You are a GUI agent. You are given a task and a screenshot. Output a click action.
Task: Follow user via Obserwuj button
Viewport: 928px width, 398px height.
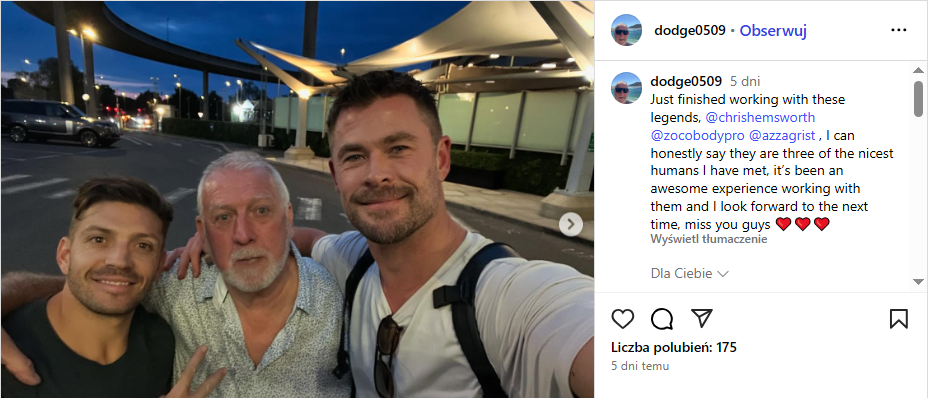pyautogui.click(x=773, y=31)
